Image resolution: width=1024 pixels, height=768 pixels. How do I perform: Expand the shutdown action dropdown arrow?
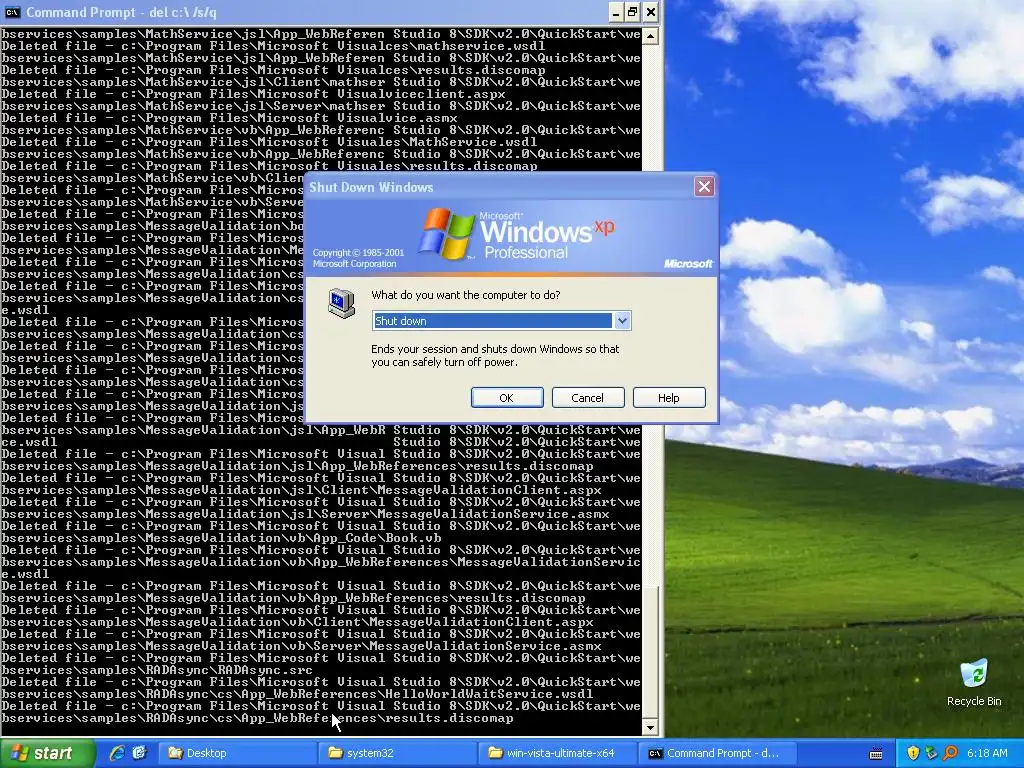point(622,321)
